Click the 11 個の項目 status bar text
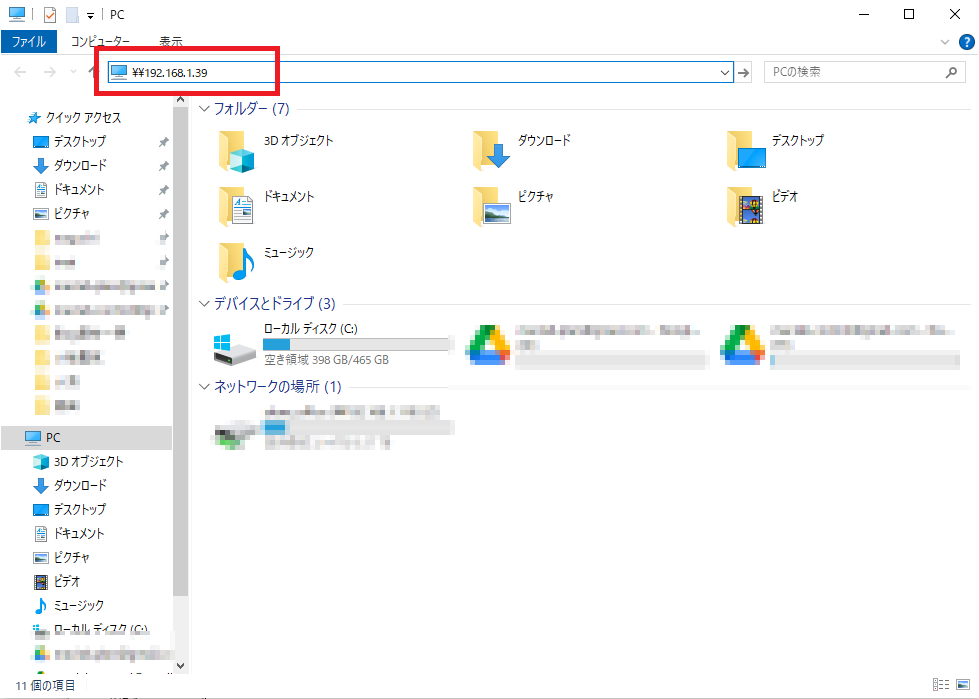The image size is (979, 699). click(x=45, y=685)
